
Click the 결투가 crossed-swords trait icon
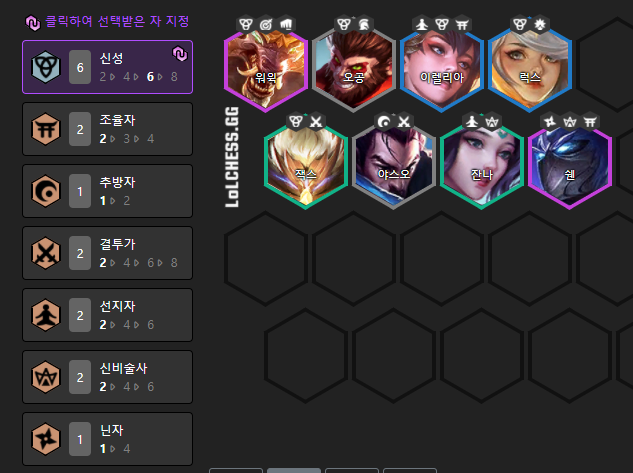tap(46, 253)
